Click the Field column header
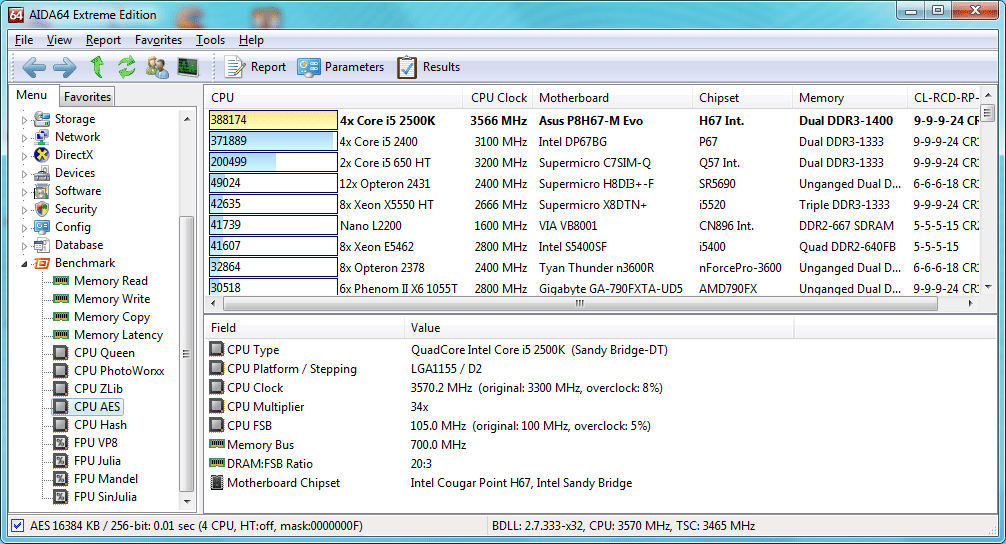Viewport: 1006px width, 544px height. click(x=305, y=328)
